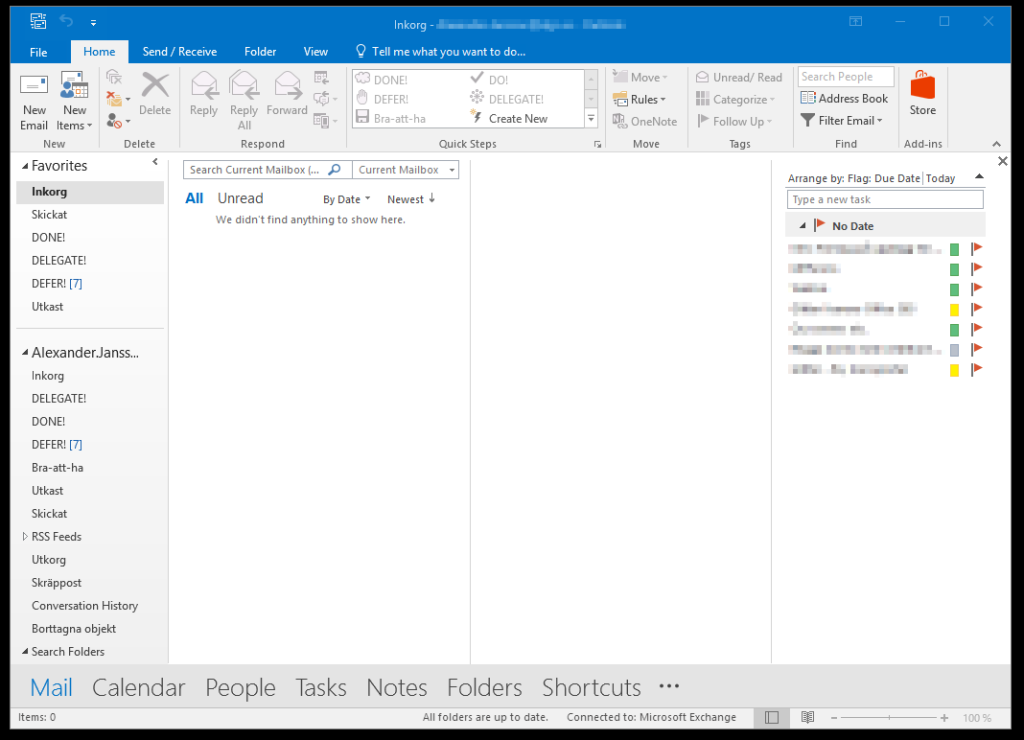
Task: Click the OneNote icon in Move group
Action: click(x=645, y=121)
